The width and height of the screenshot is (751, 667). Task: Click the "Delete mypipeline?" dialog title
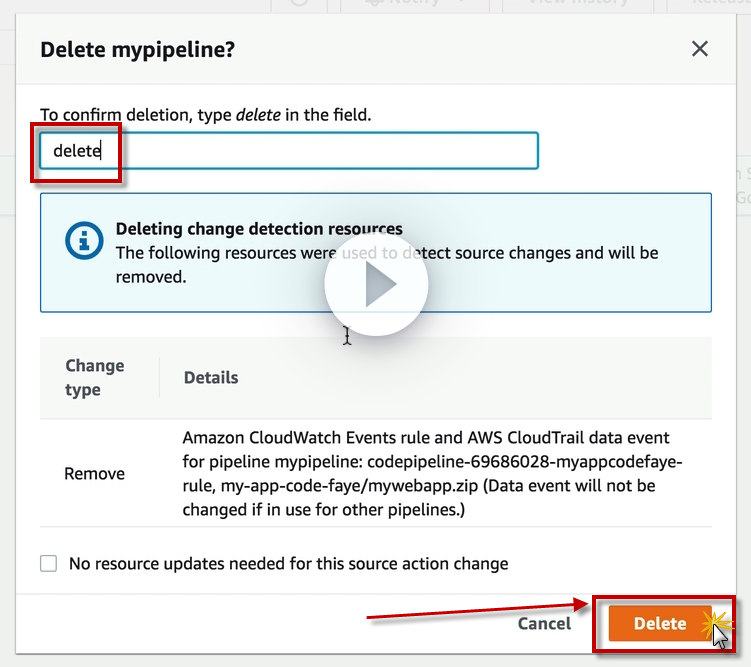click(138, 49)
